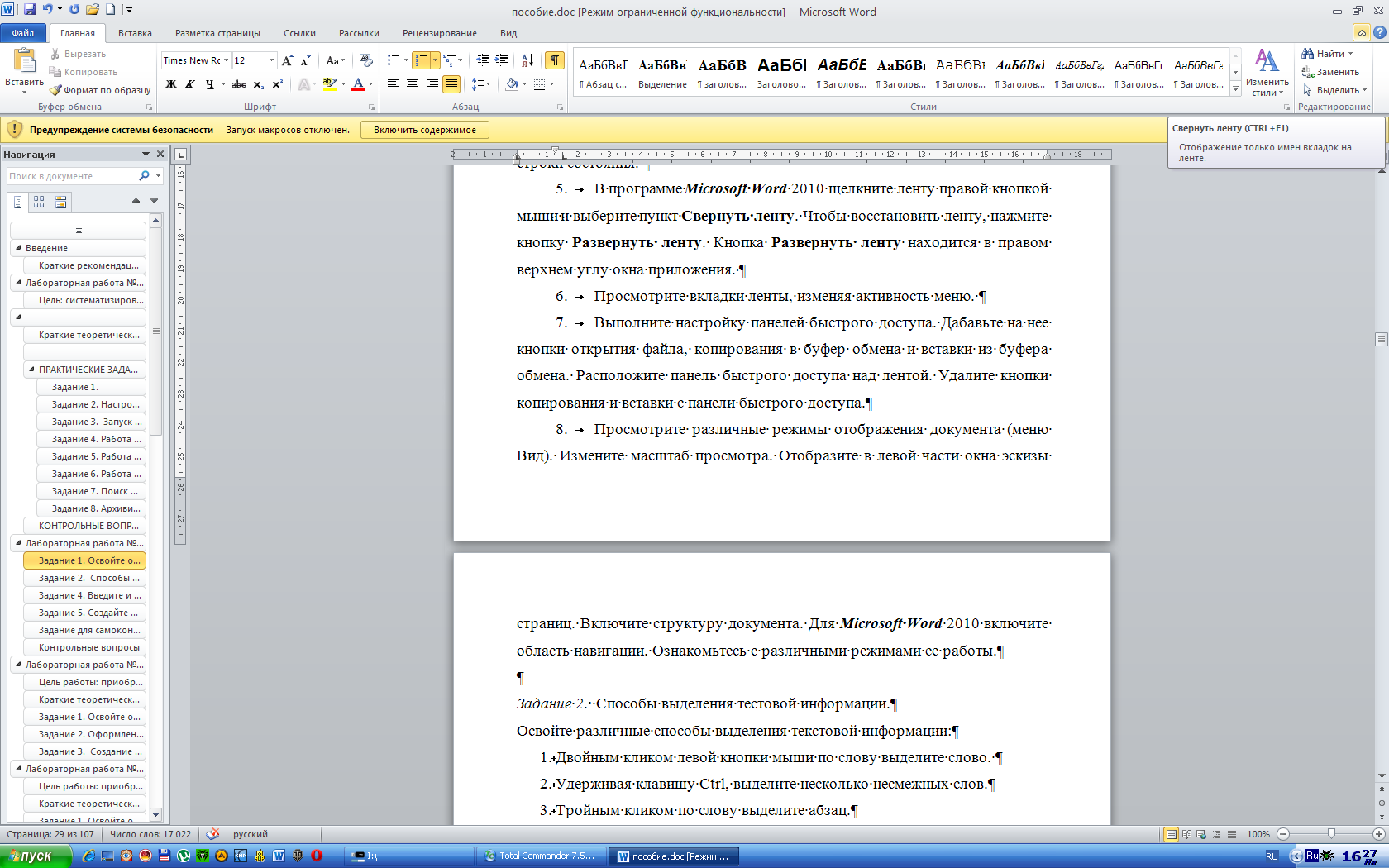Screen dimensions: 1389x868
Task: Browse pages thumbnails in navigation pane
Action: [x=39, y=202]
